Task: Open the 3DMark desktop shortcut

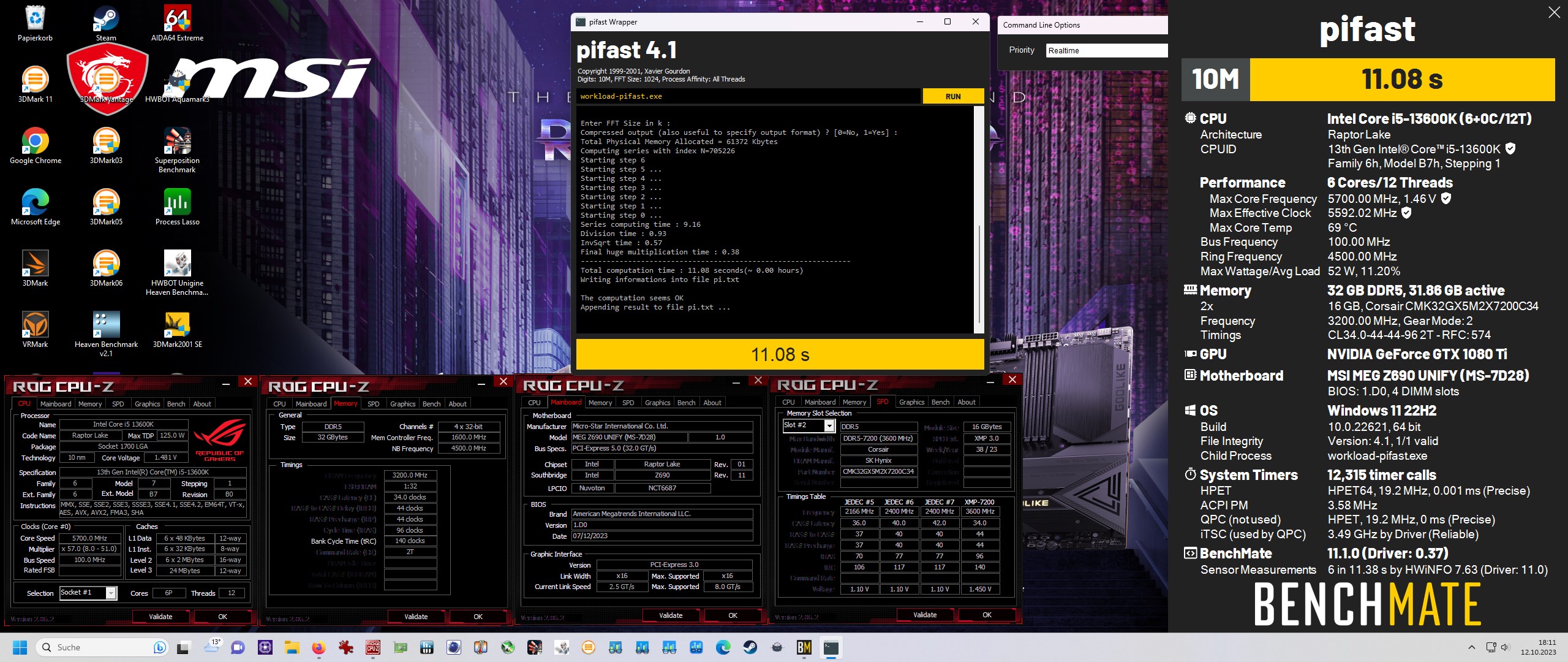Action: point(35,268)
